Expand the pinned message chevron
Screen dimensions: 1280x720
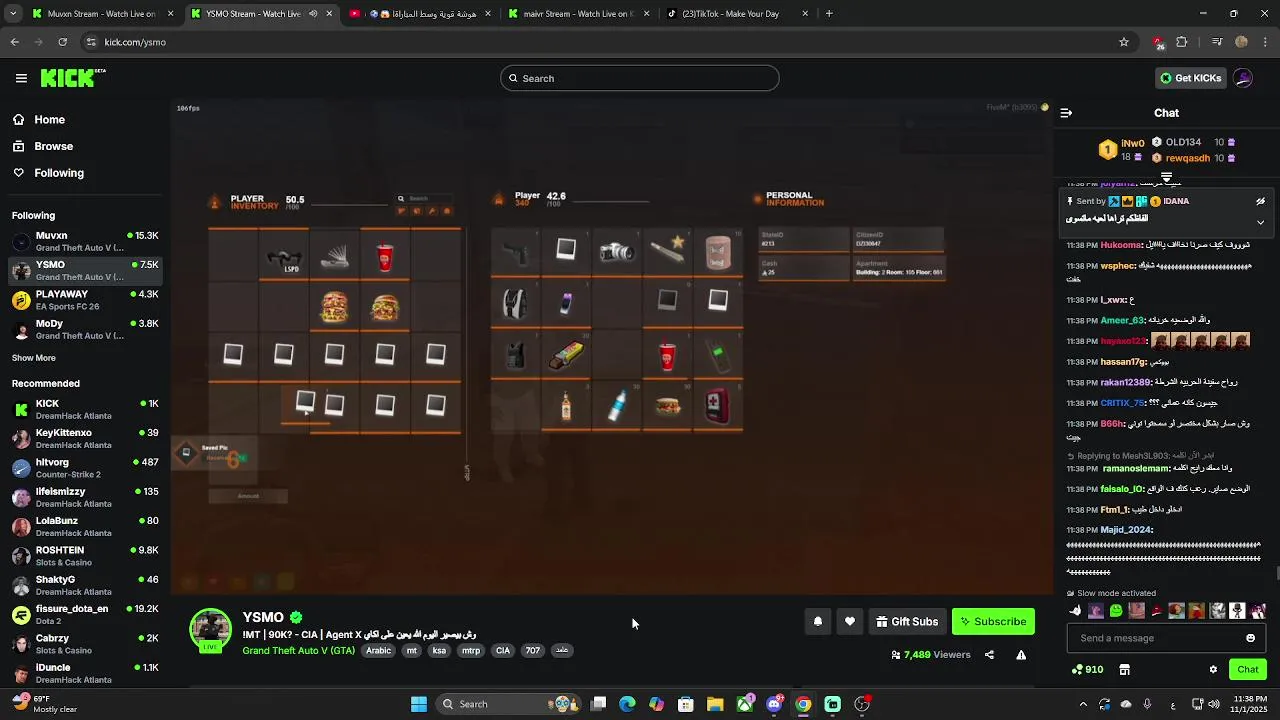(1260, 222)
